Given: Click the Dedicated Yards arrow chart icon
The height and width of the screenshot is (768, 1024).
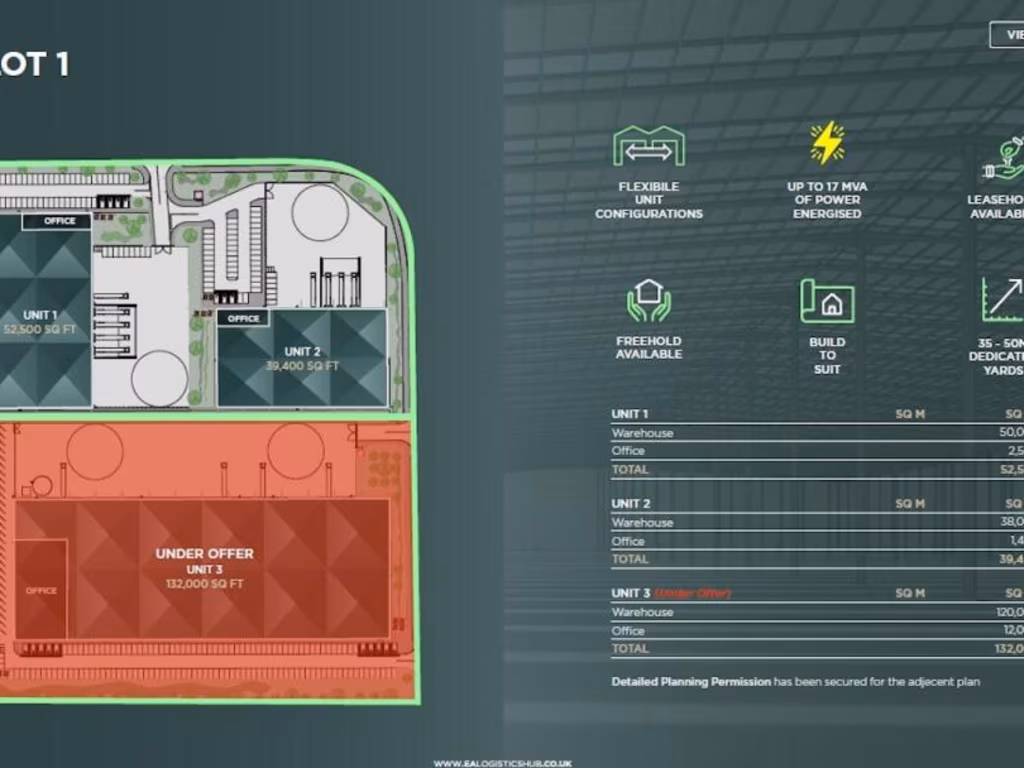Looking at the screenshot, I should pyautogui.click(x=1002, y=300).
